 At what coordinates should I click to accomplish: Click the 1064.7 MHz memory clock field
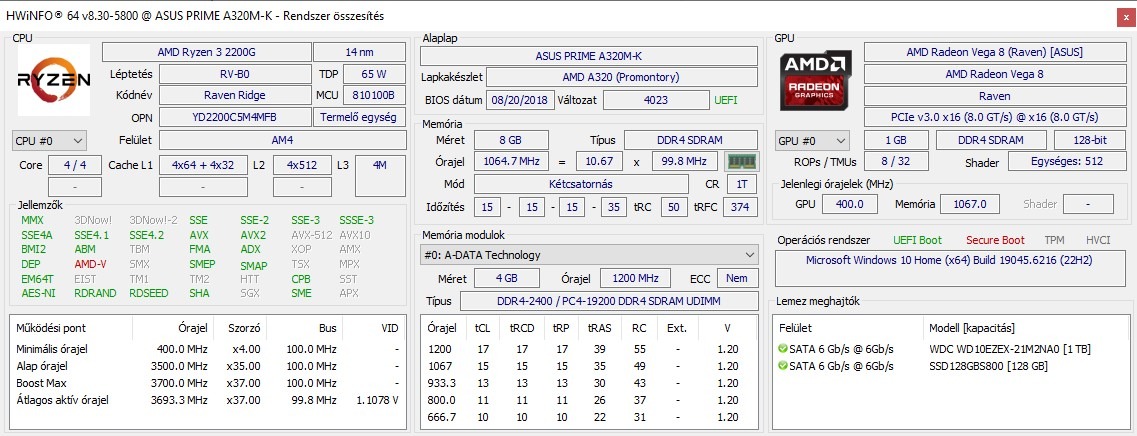click(x=512, y=161)
